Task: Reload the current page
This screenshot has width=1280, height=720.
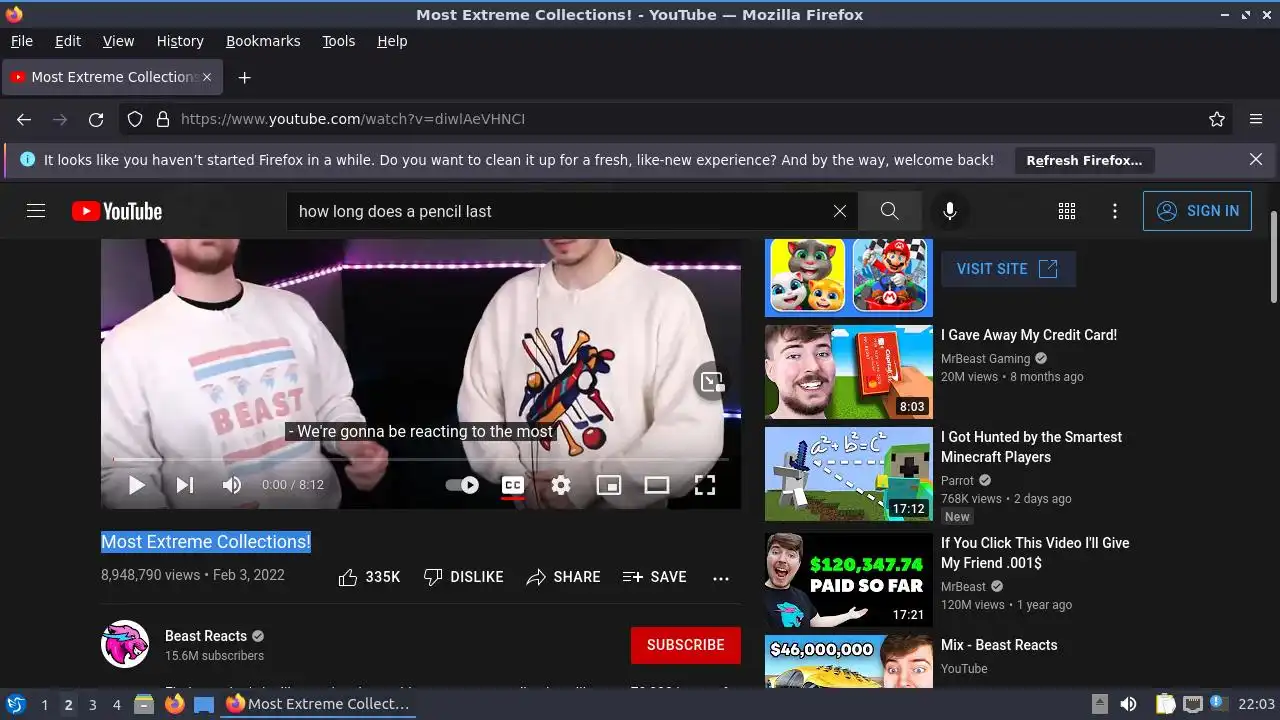Action: [x=96, y=119]
